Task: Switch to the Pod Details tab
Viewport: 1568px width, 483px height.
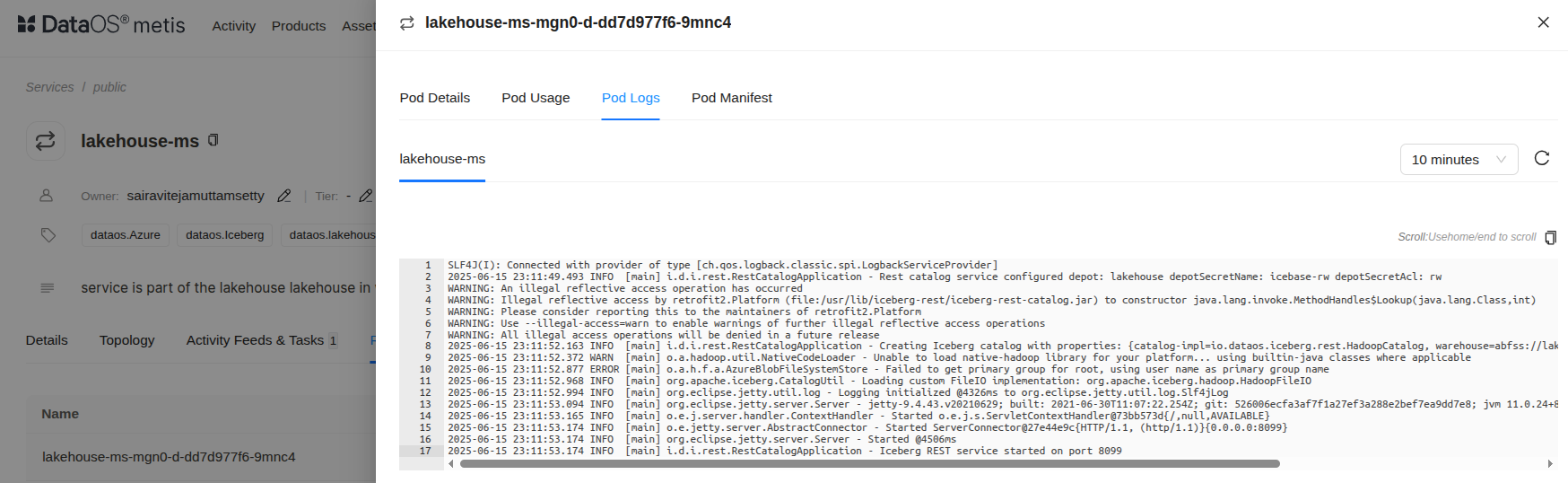Action: 435,98
